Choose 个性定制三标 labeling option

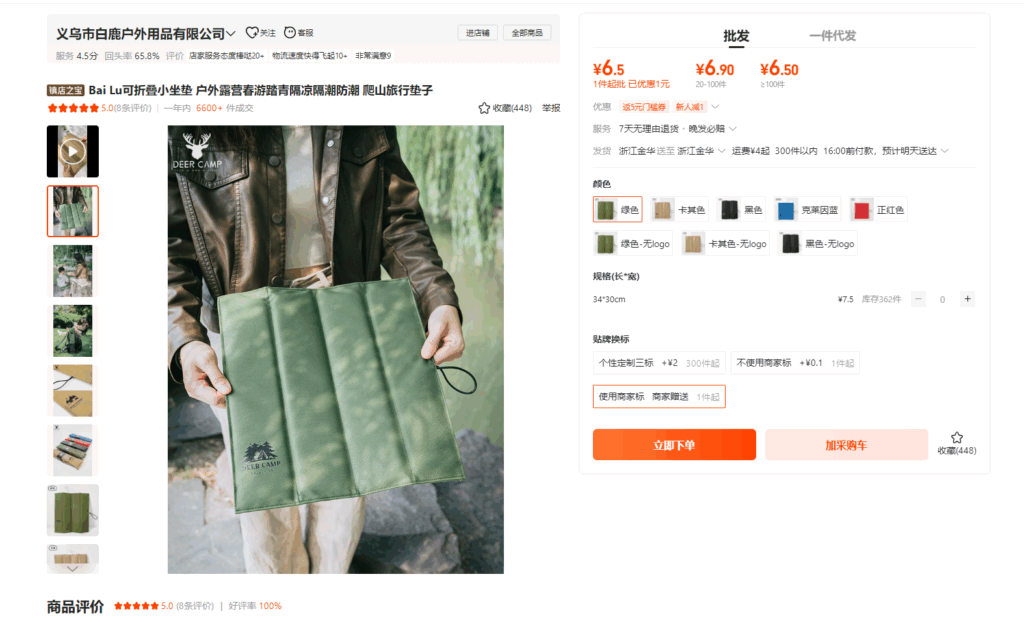point(659,363)
